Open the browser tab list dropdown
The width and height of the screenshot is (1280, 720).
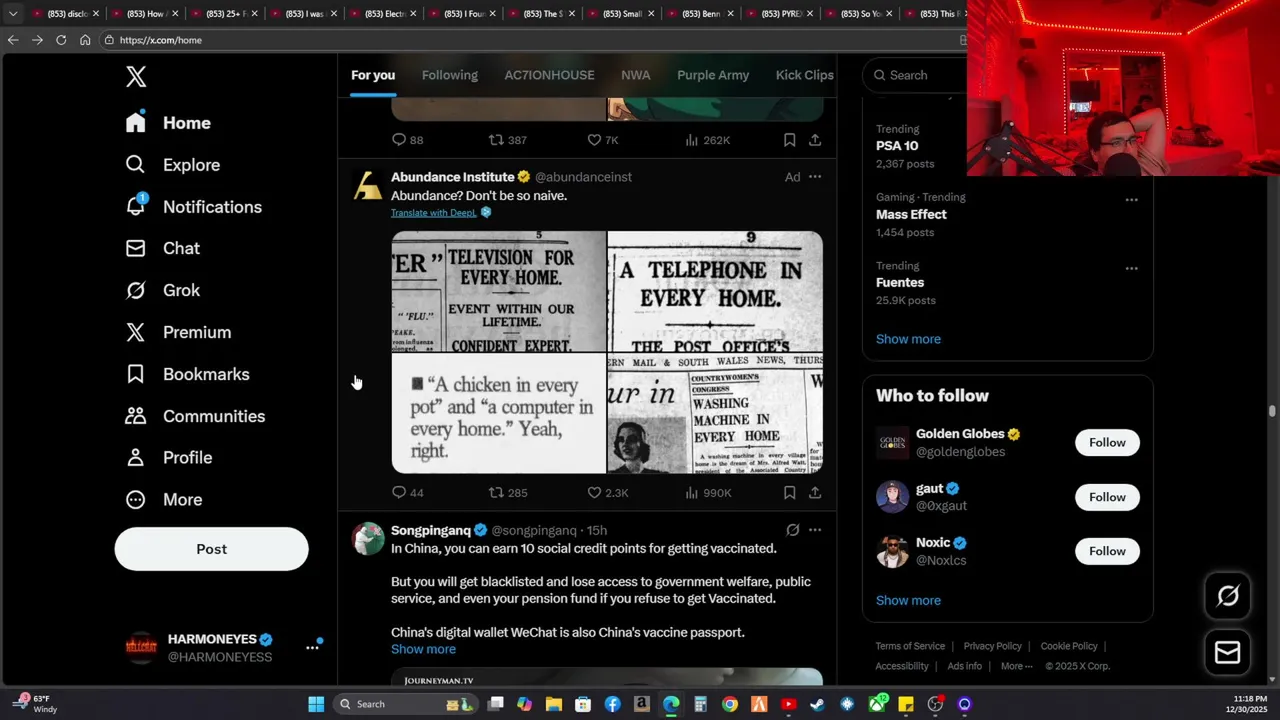click(x=13, y=14)
